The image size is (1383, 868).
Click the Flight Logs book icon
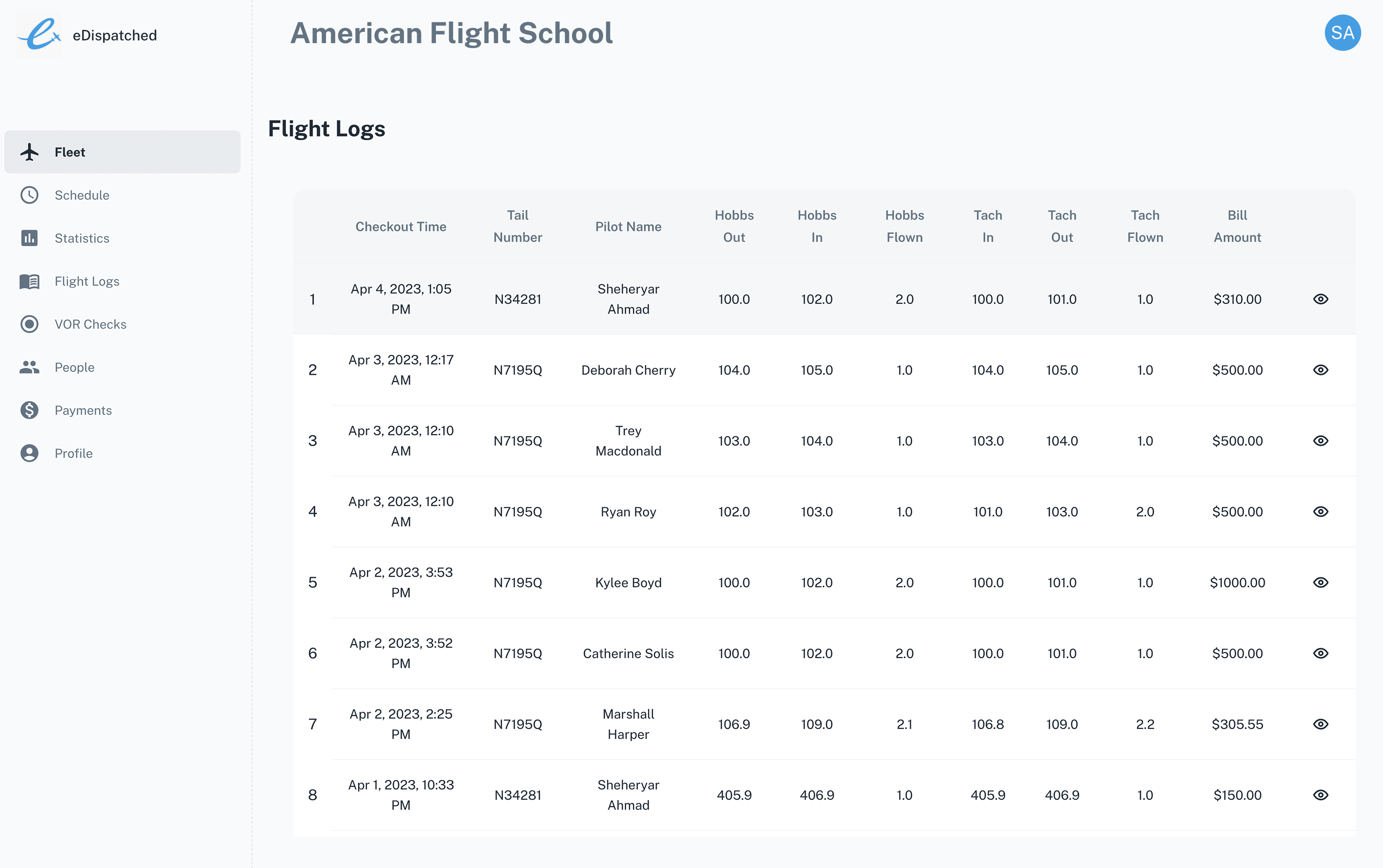(x=29, y=281)
